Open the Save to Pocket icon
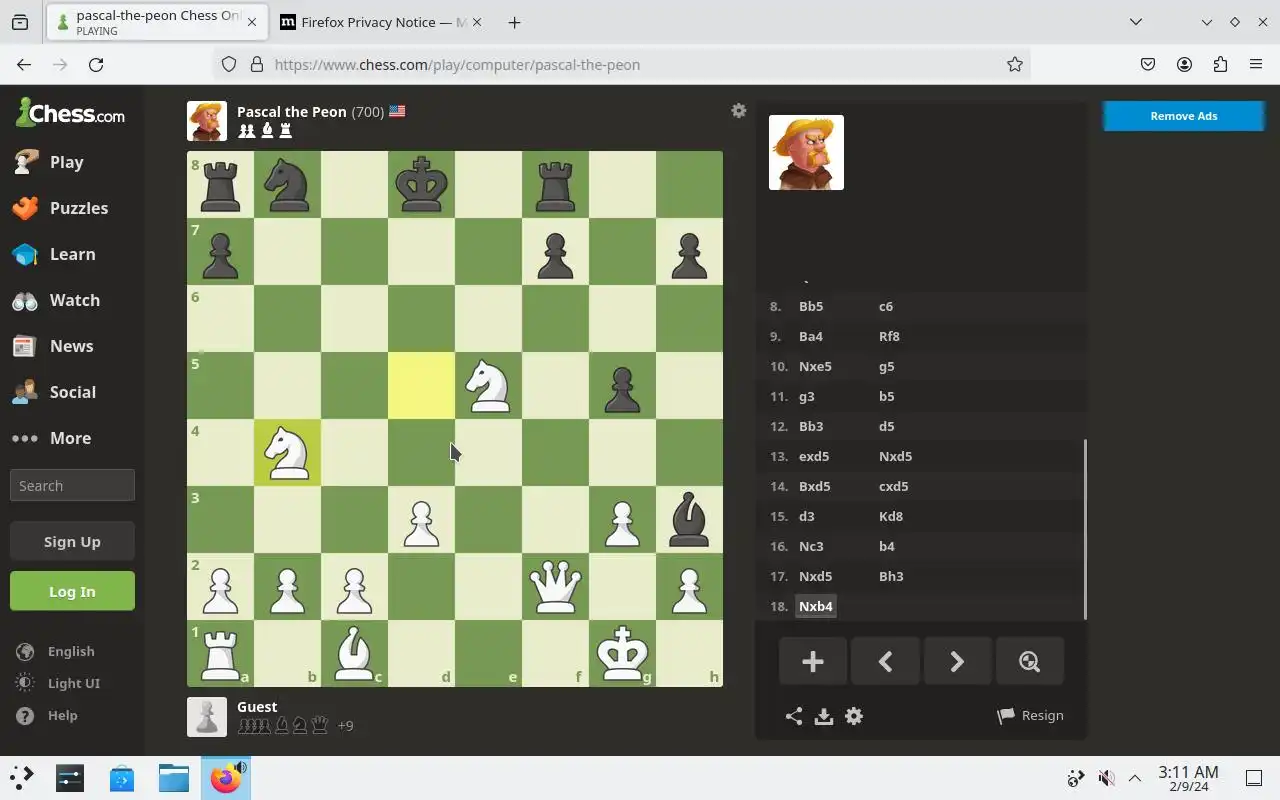Viewport: 1280px width, 800px height. (1148, 64)
